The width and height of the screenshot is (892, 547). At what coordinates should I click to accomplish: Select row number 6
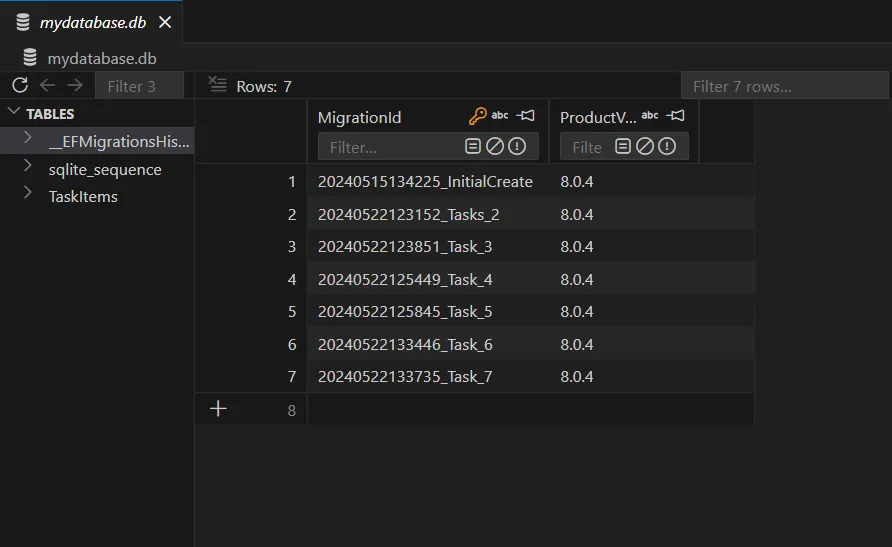click(292, 344)
